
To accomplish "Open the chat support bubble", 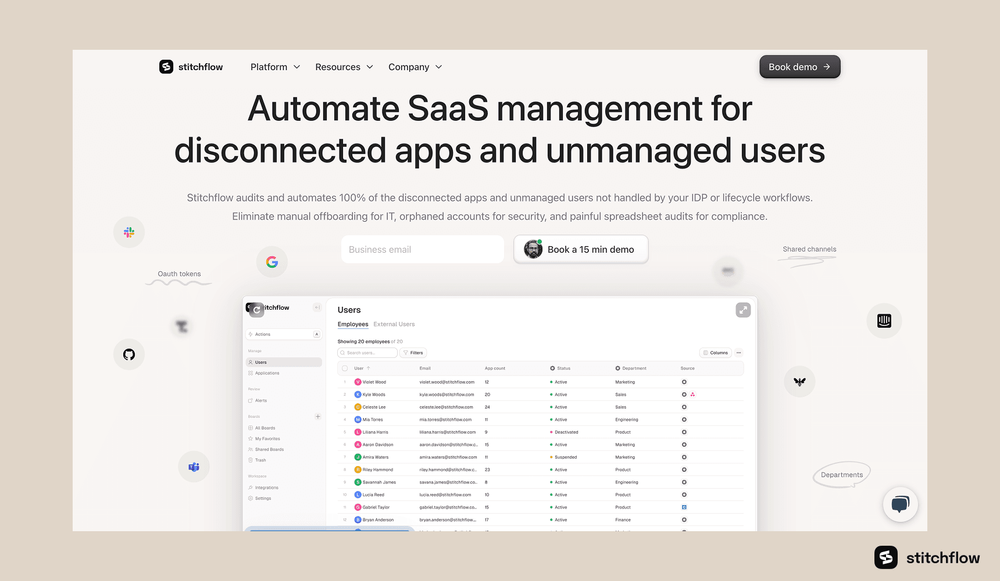I will tap(899, 504).
